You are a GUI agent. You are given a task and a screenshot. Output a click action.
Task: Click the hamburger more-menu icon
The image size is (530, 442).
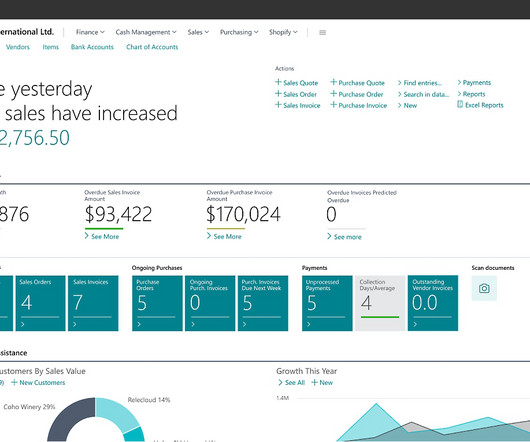pos(322,32)
